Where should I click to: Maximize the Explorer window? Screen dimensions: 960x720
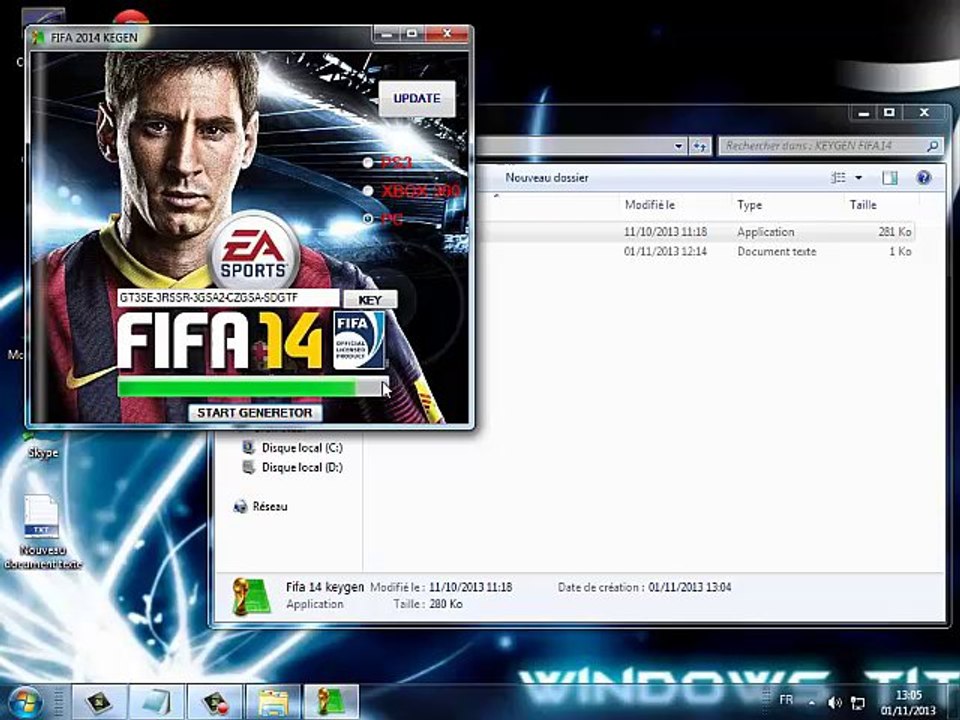click(889, 113)
